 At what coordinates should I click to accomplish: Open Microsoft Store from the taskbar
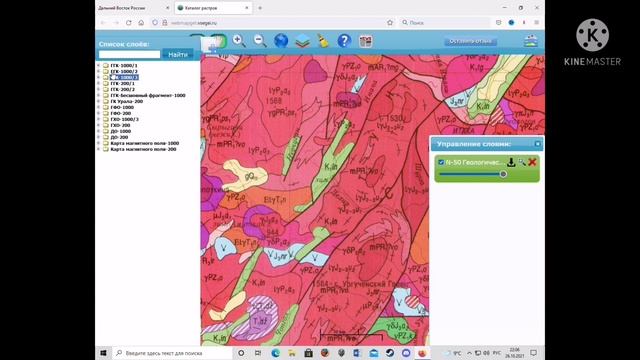pyautogui.click(x=308, y=353)
